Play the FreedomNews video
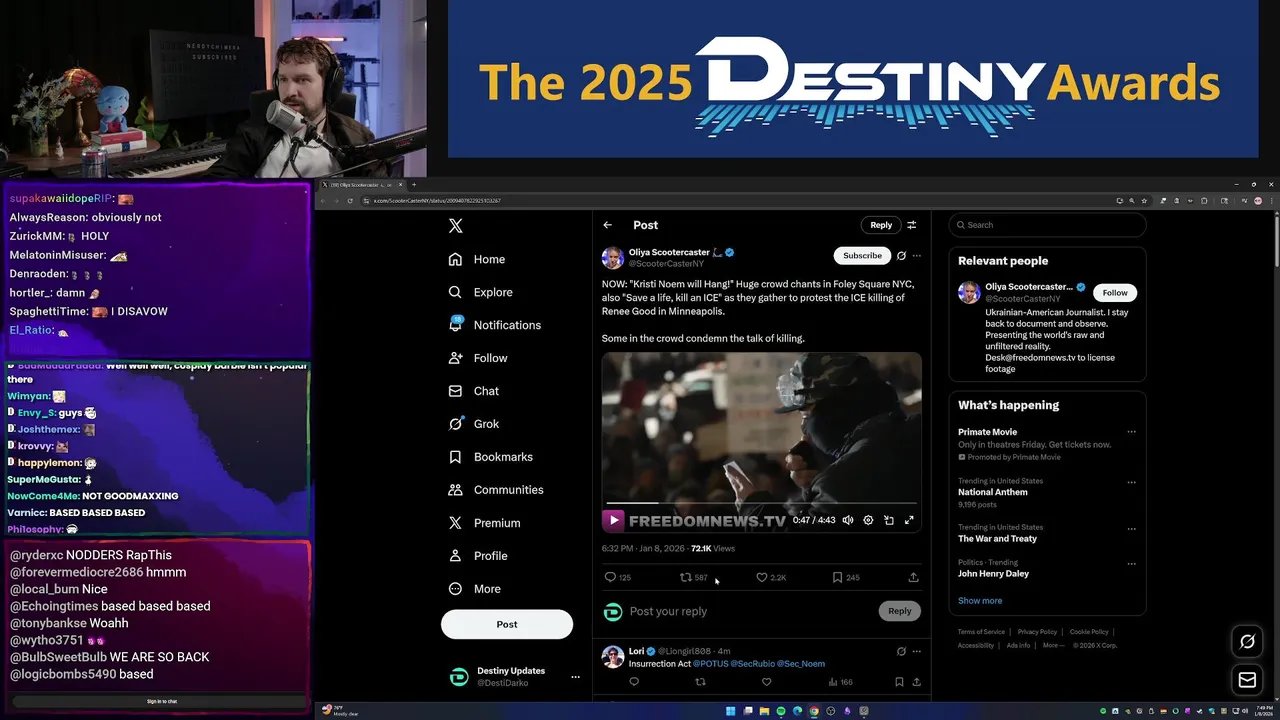1280x720 pixels. coord(613,520)
